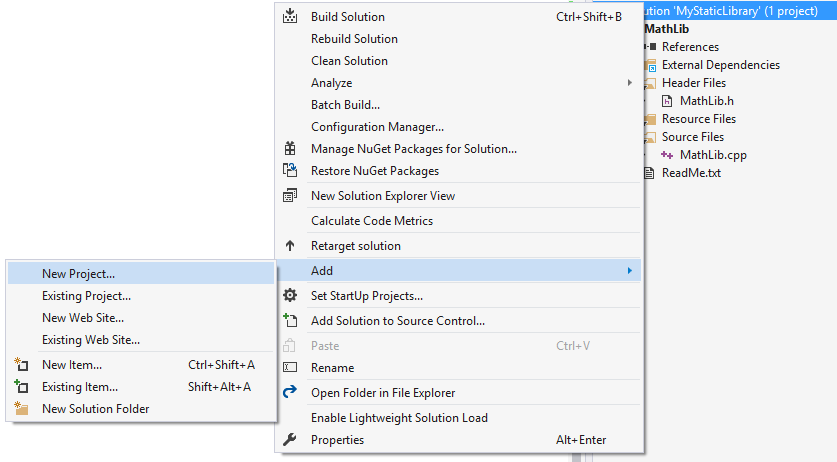Screen dimensions: 837x462
Task: Choose Existing Project... in the submenu
Action: (x=86, y=296)
